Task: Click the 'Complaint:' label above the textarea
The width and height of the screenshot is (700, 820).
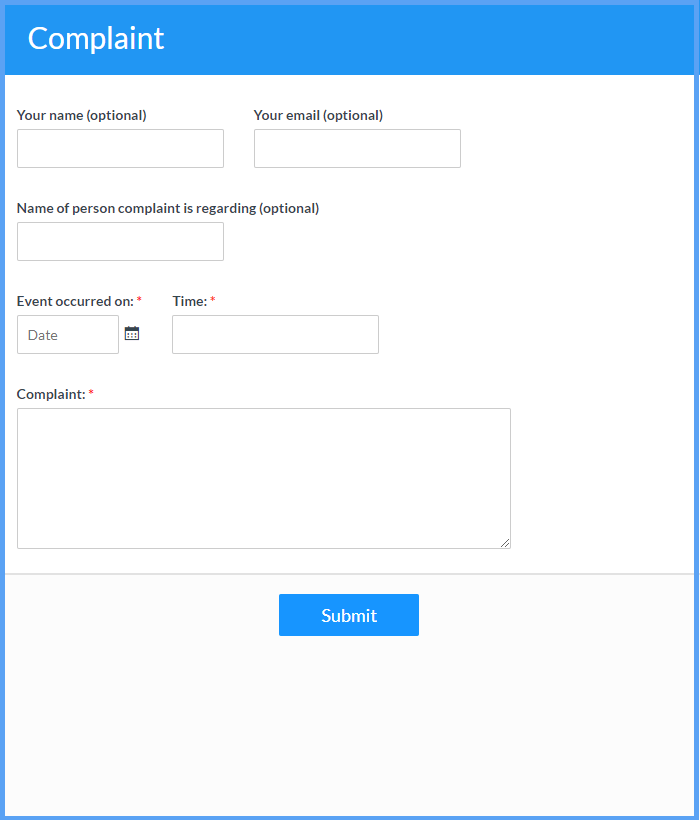Action: (x=51, y=394)
